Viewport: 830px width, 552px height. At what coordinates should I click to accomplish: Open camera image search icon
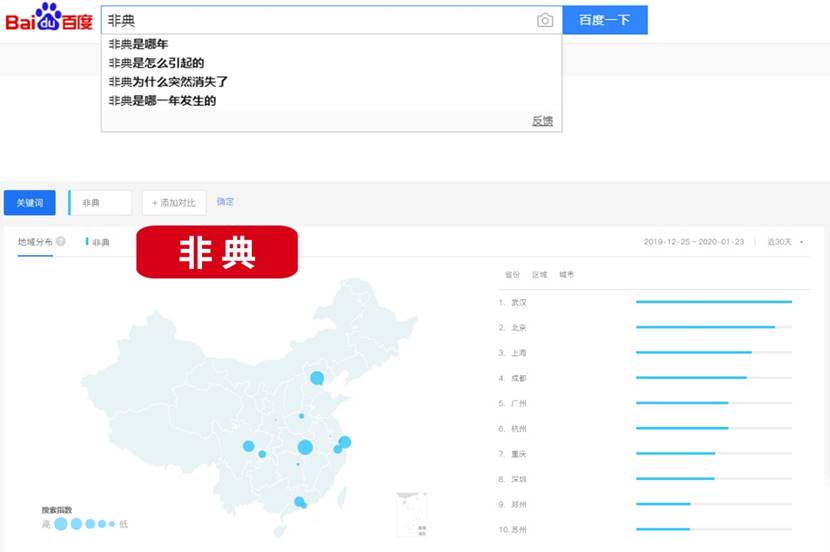[545, 20]
